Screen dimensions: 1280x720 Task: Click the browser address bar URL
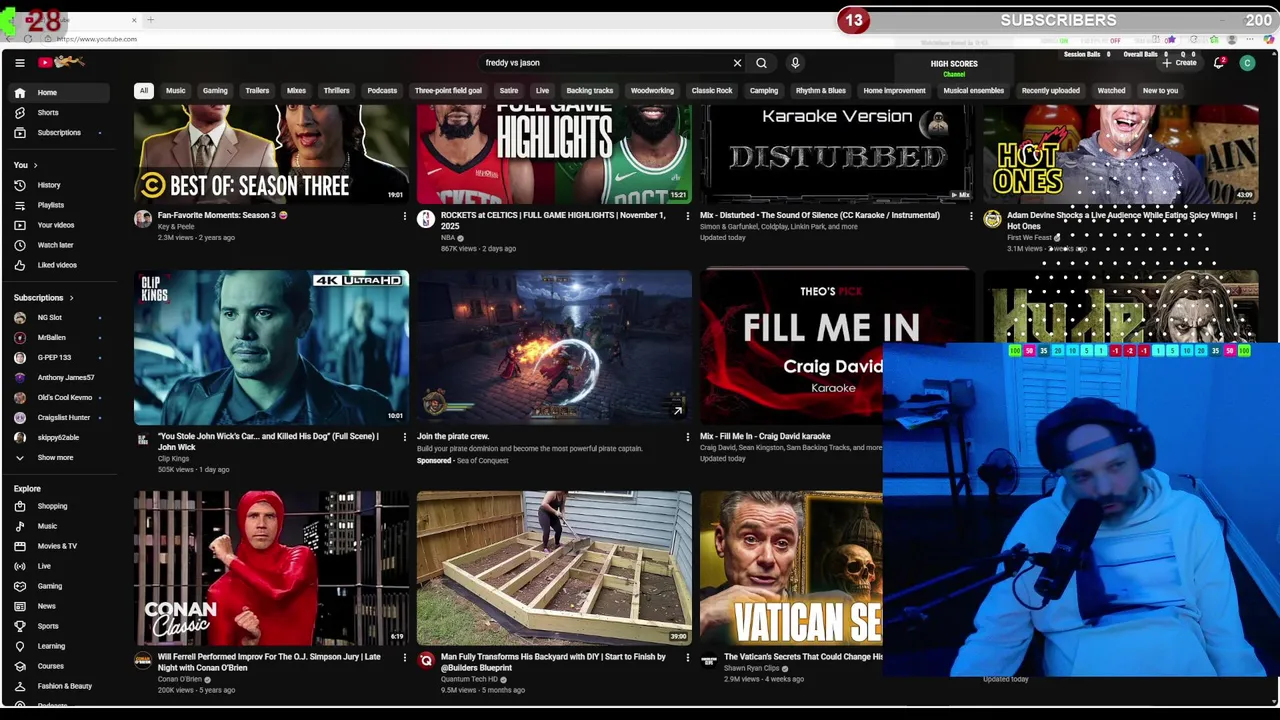pyautogui.click(x=97, y=39)
